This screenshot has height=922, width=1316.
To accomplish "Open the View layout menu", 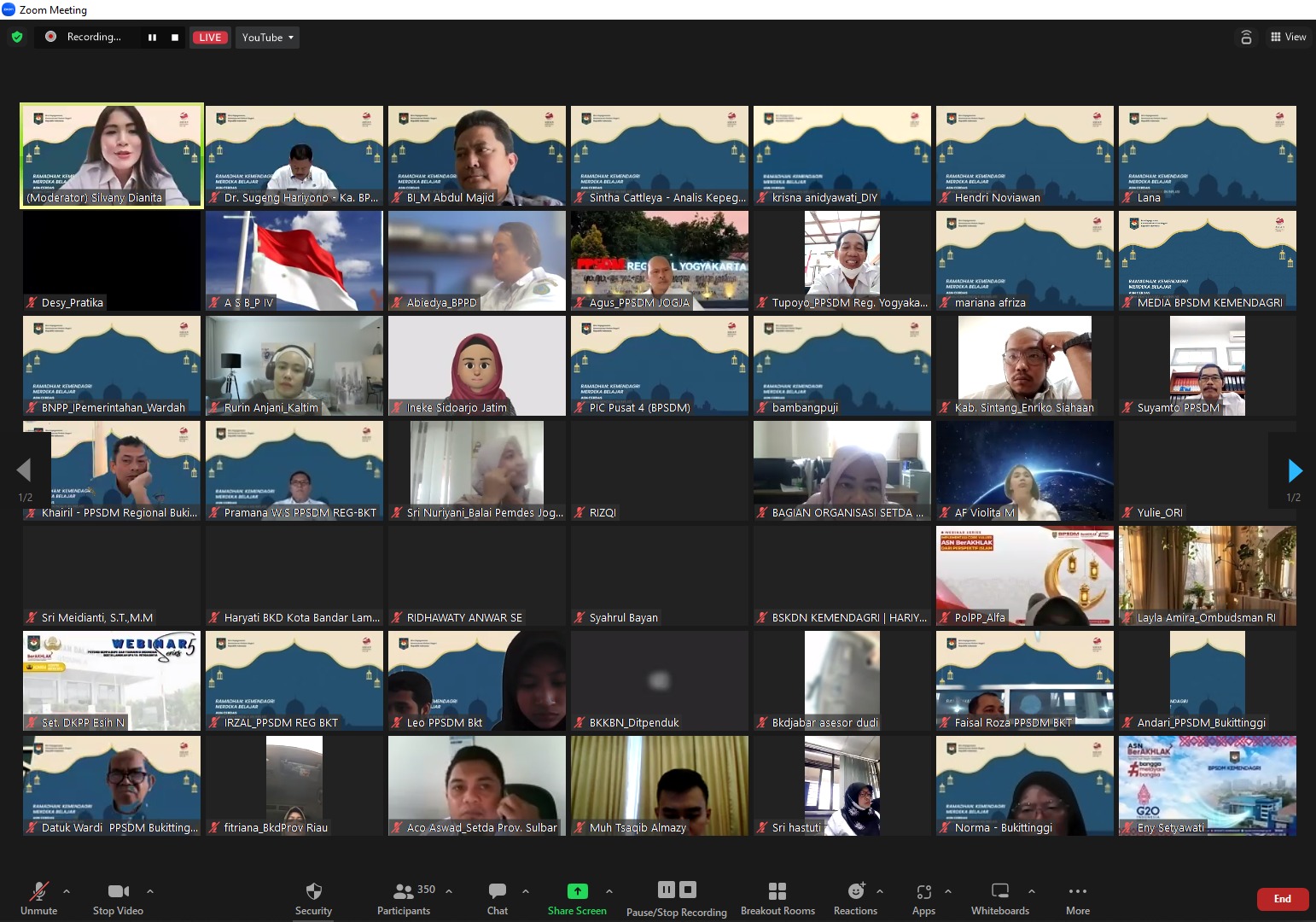I will 1288,37.
